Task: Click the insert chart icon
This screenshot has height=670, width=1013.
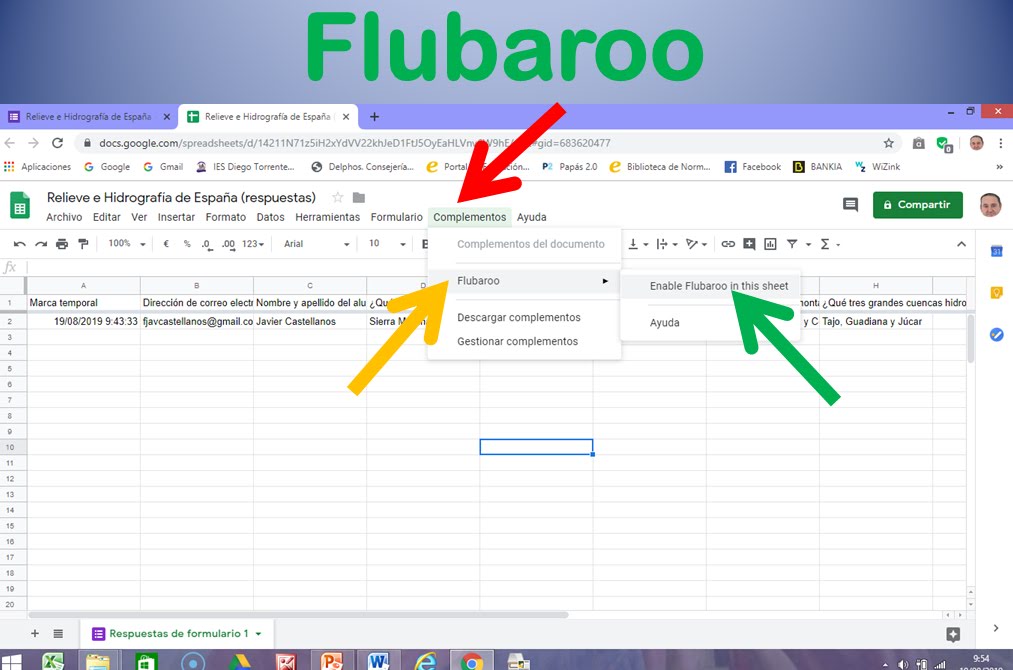Action: click(770, 244)
